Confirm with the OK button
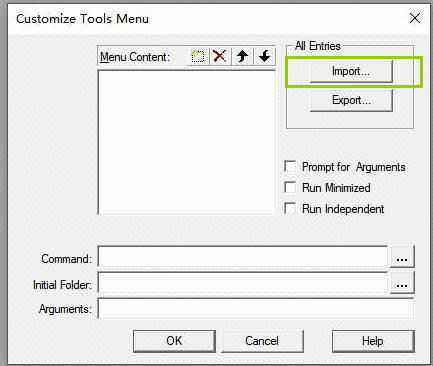The height and width of the screenshot is (366, 433). [x=174, y=341]
